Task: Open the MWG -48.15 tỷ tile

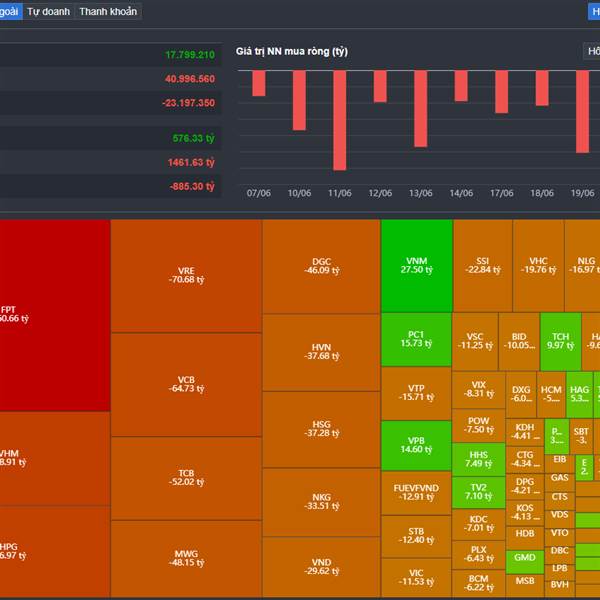Action: tap(186, 559)
